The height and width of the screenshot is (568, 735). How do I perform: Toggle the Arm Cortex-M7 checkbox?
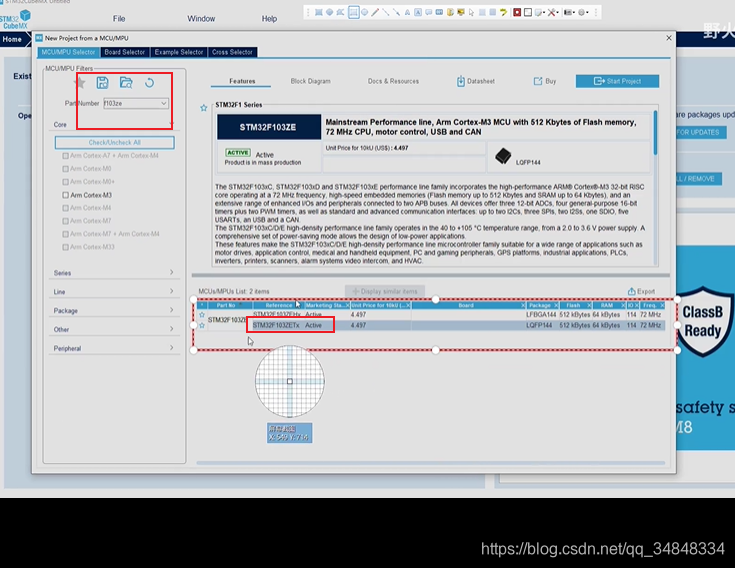[66, 221]
